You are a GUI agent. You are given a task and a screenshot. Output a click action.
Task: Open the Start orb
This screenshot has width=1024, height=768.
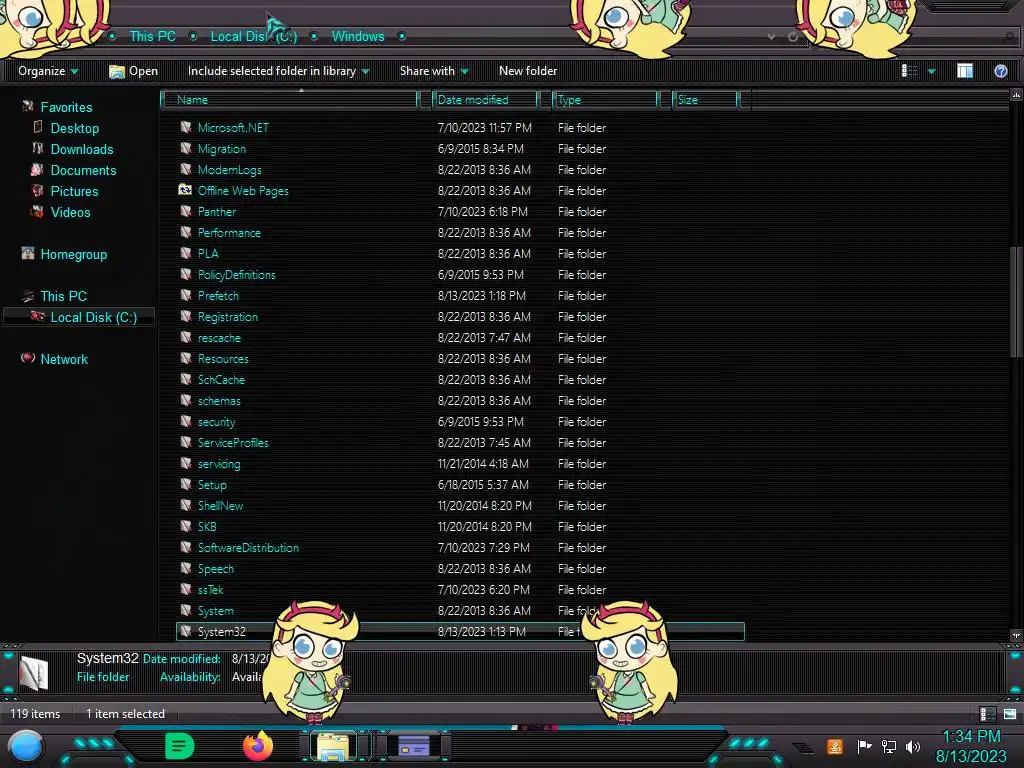pos(26,746)
